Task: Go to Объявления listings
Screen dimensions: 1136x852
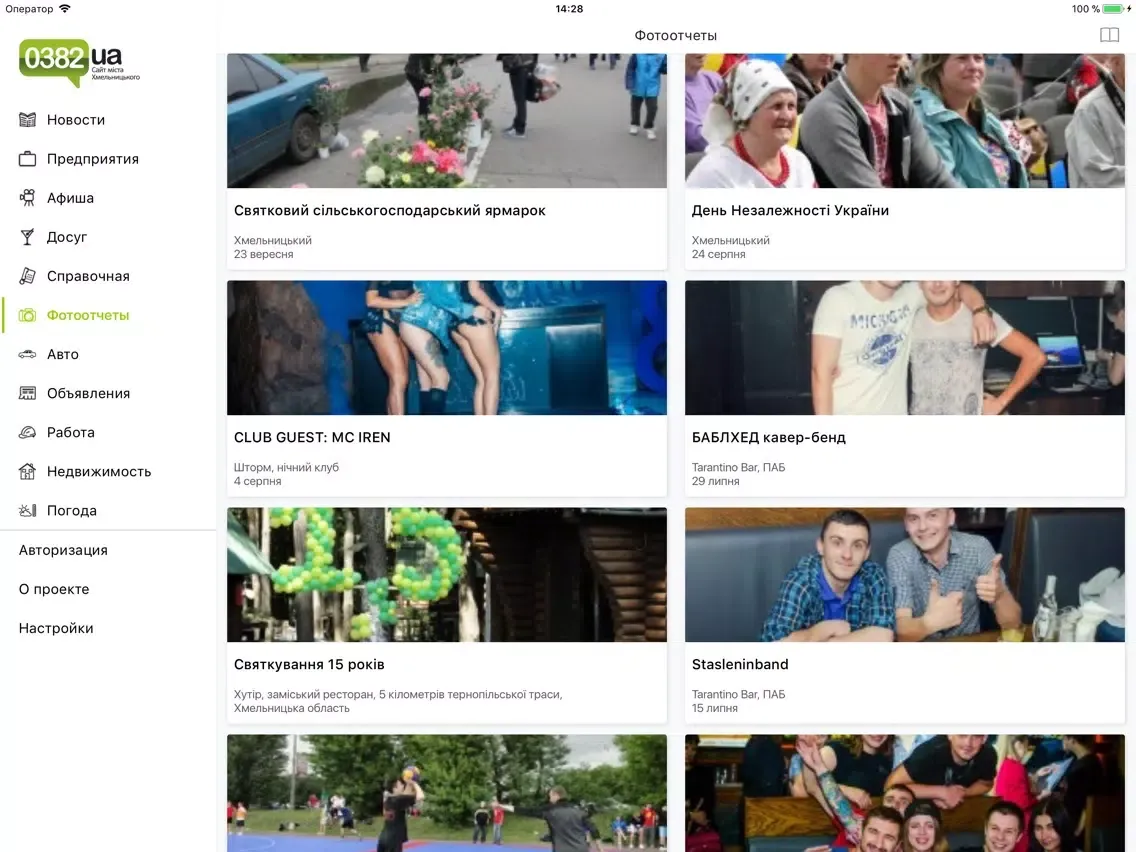Action: [x=109, y=393]
